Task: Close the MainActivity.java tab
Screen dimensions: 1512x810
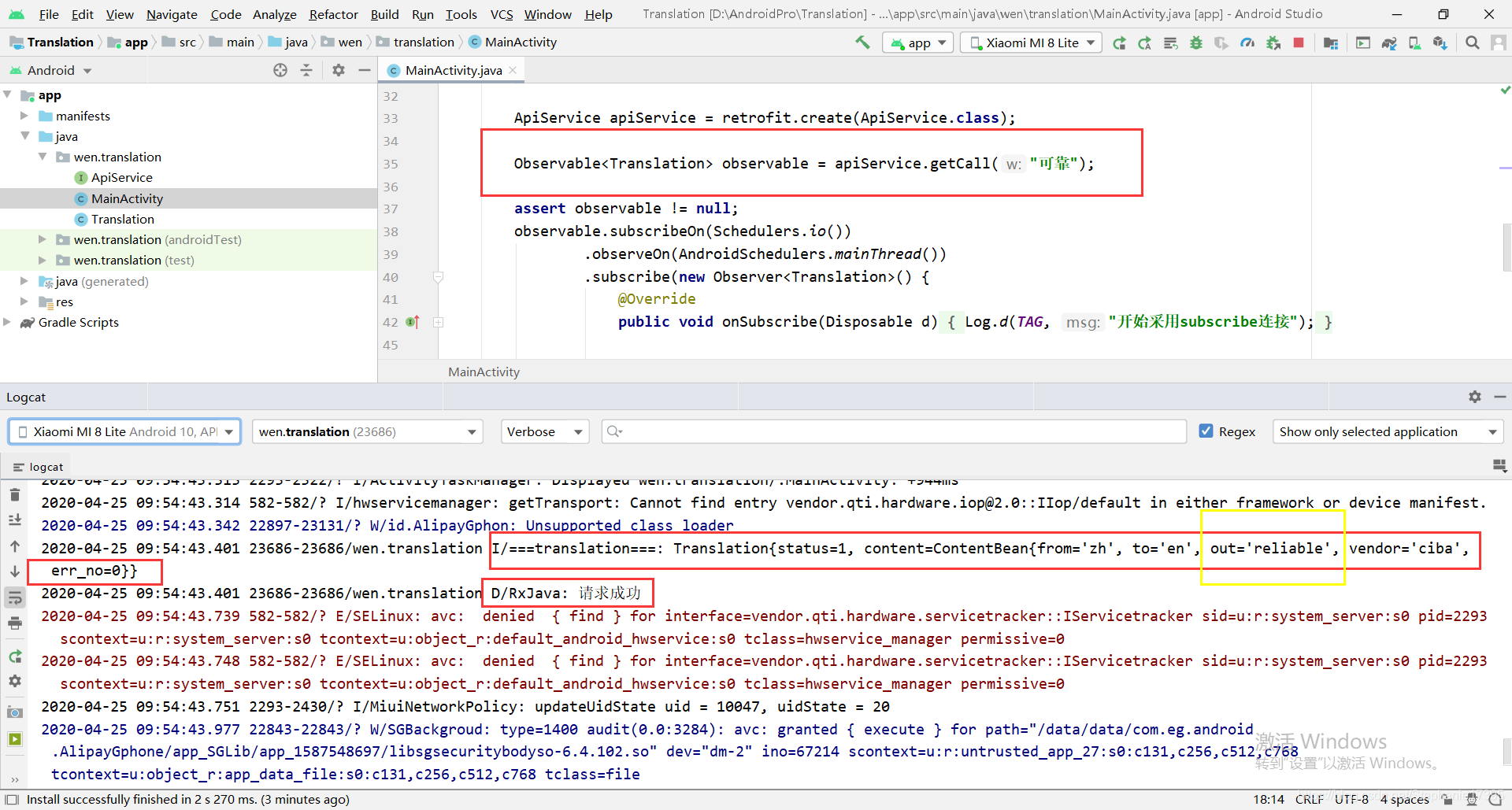Action: point(513,70)
